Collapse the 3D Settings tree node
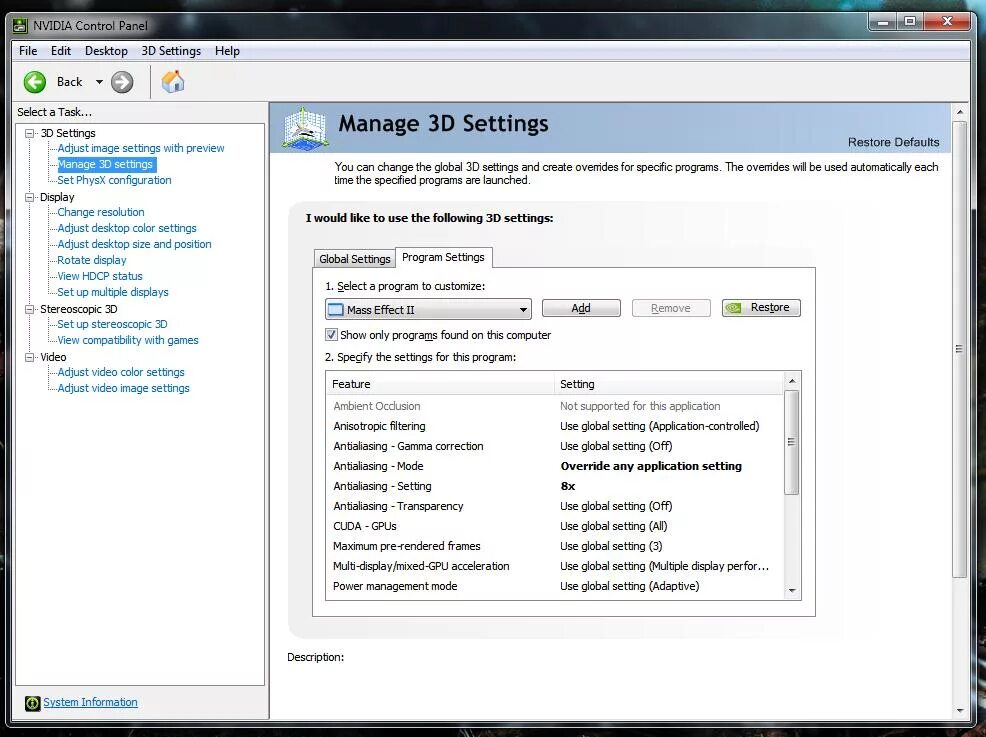Image resolution: width=986 pixels, height=737 pixels. pos(29,133)
